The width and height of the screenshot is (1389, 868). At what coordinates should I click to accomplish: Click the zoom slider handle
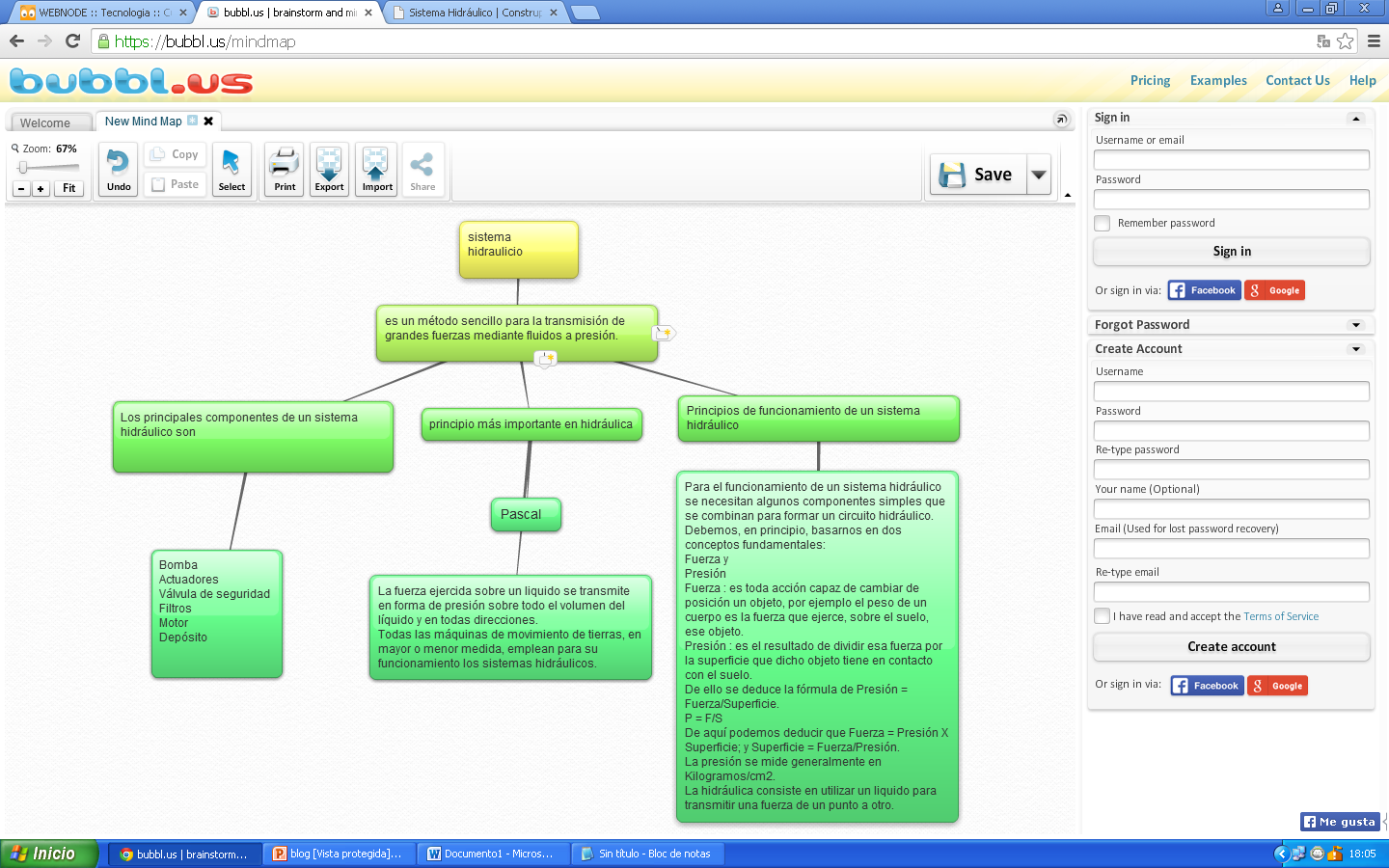tap(23, 168)
